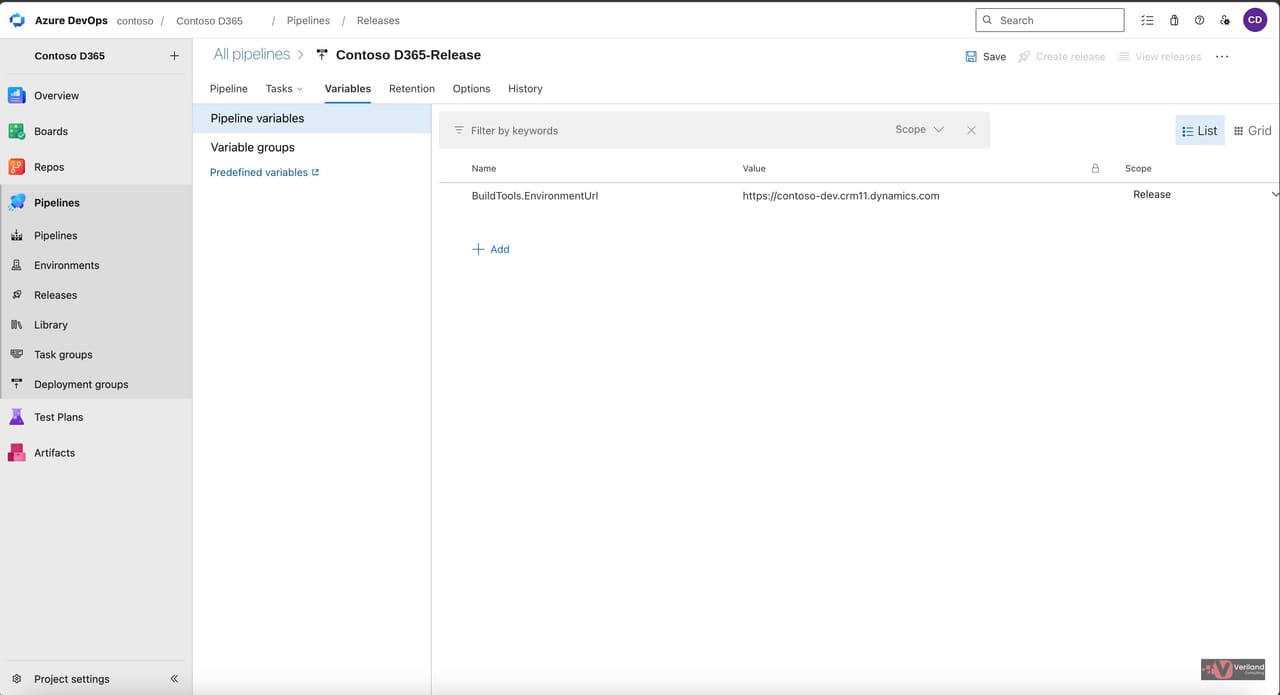Switch to the History tab

tap(525, 88)
